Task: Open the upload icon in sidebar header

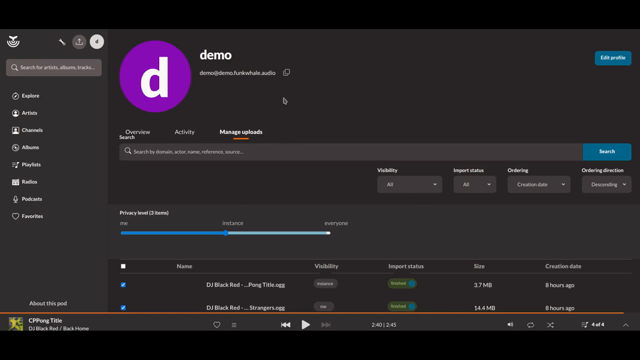Action: tap(79, 42)
